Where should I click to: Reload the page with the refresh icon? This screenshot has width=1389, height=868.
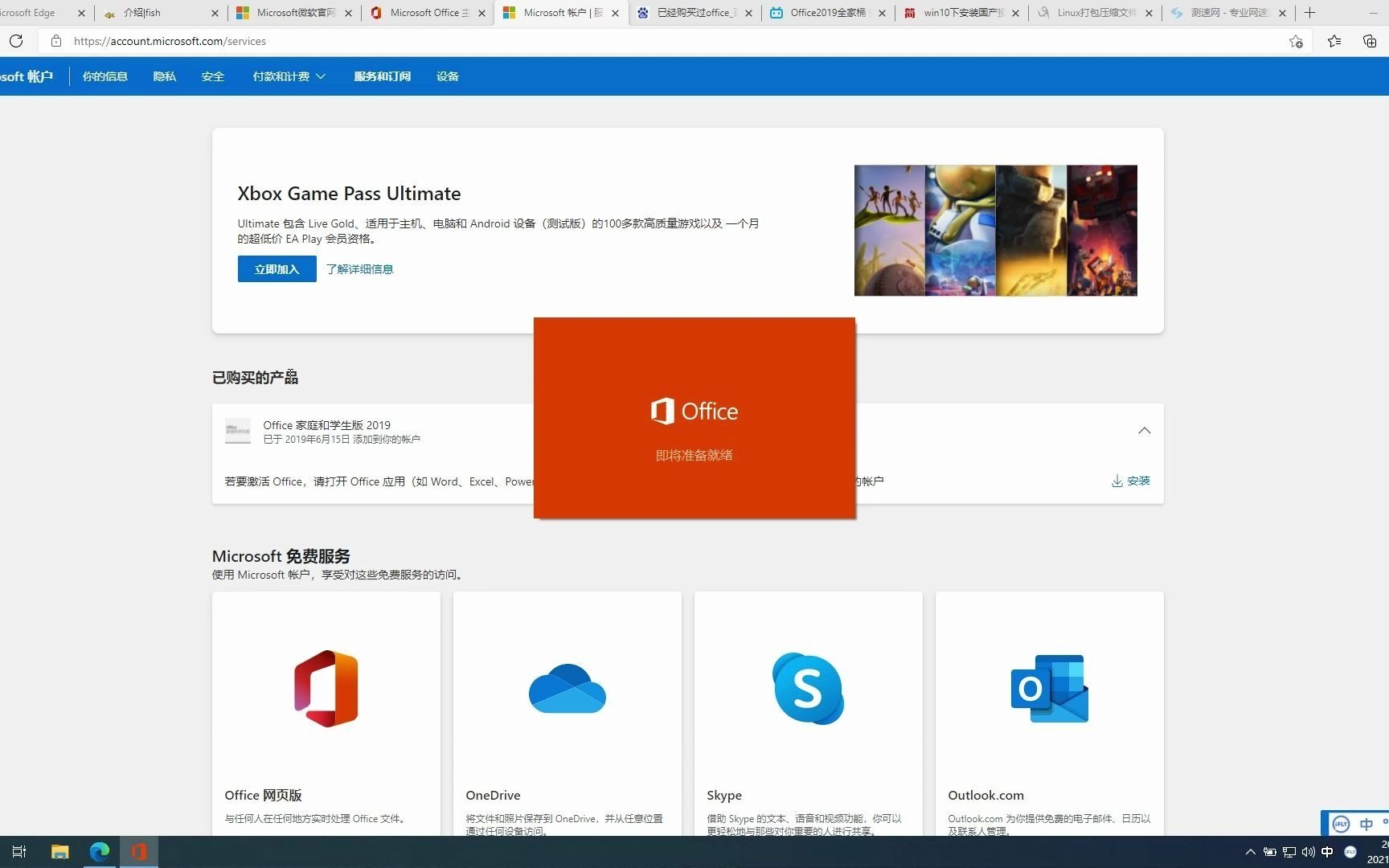pos(16,41)
